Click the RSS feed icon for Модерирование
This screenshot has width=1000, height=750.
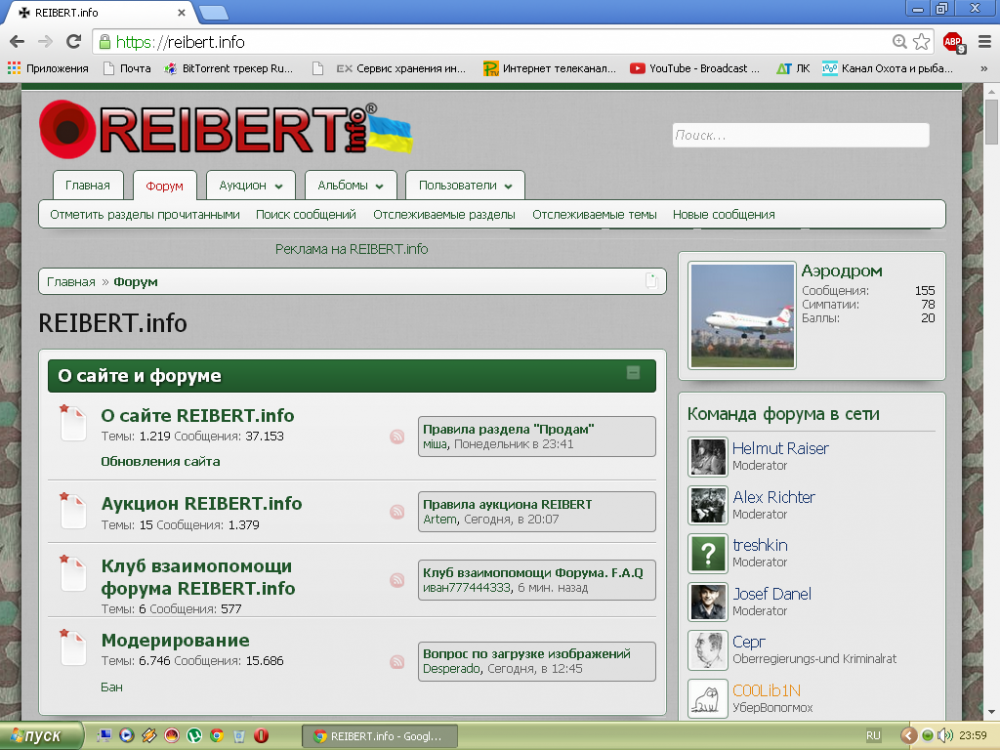[397, 661]
